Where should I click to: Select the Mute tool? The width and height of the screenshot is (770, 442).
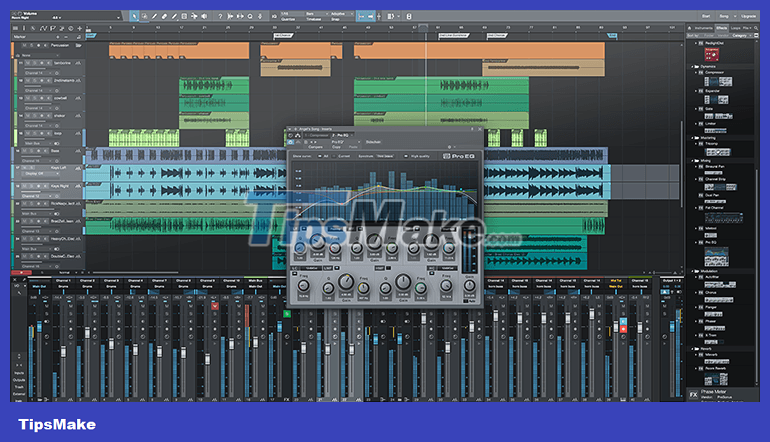point(184,16)
